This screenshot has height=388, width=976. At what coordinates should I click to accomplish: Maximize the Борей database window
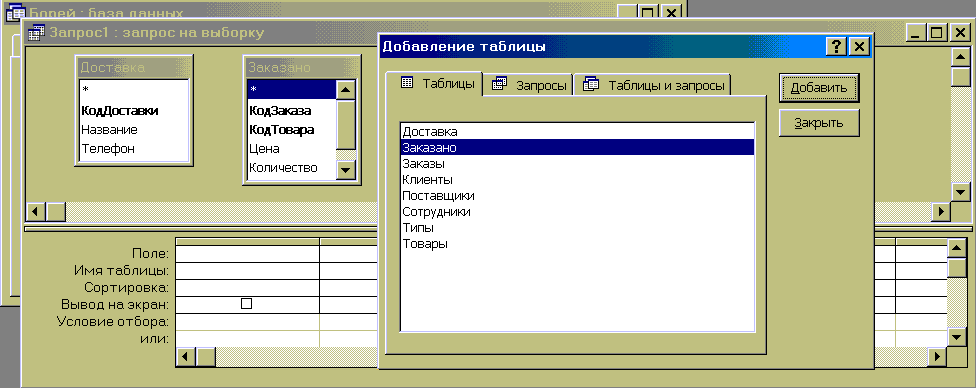click(x=648, y=12)
